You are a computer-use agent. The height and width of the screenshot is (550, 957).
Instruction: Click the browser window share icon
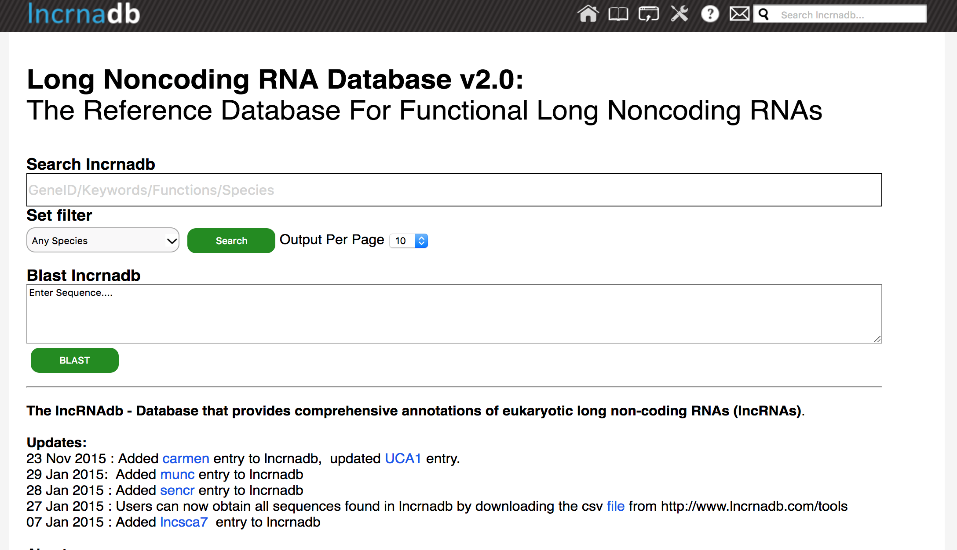(x=649, y=14)
